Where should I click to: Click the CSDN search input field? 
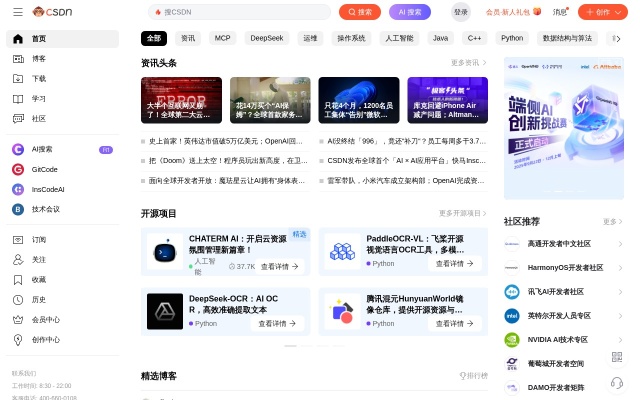240,12
